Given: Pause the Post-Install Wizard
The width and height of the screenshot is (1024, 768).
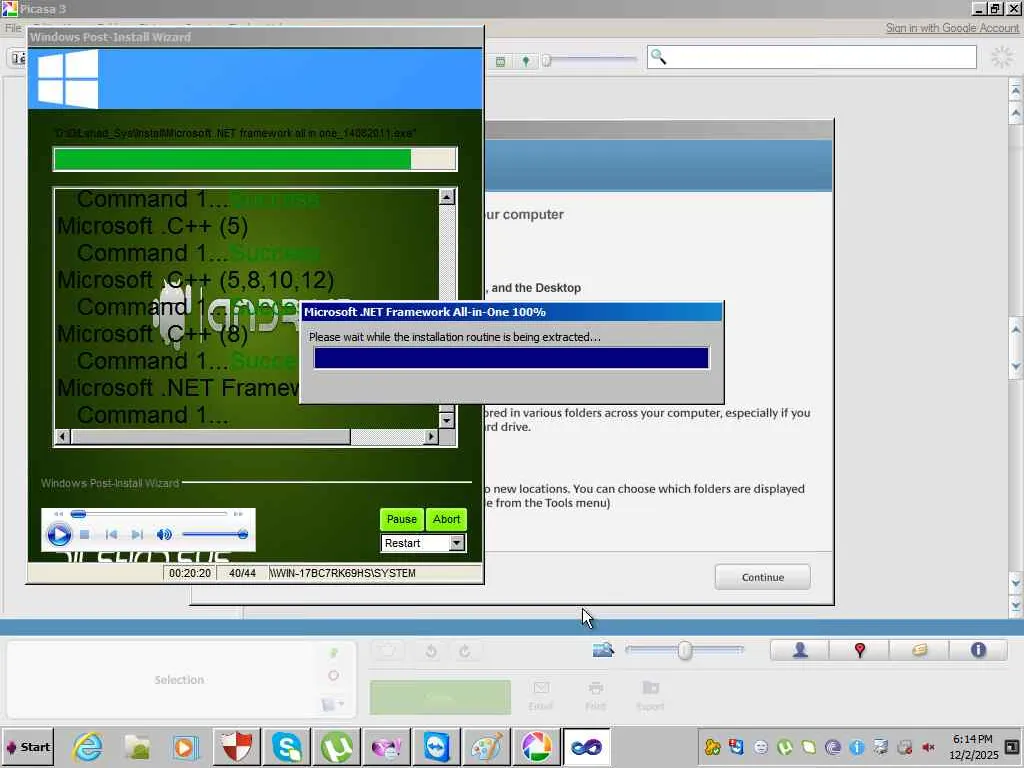Looking at the screenshot, I should pos(402,519).
